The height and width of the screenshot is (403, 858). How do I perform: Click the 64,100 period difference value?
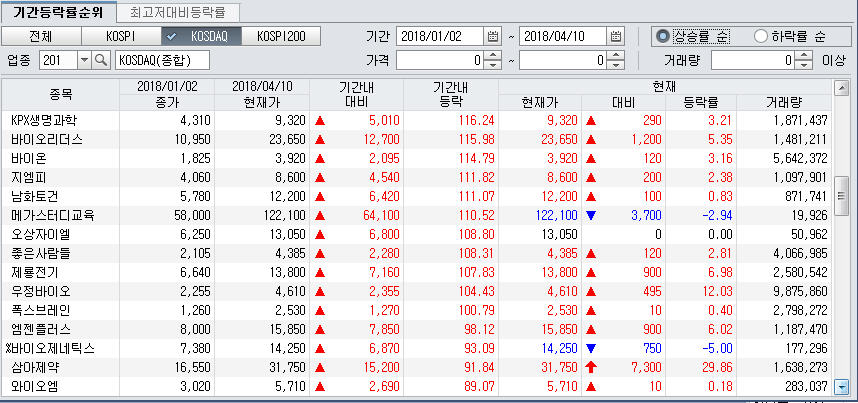pyautogui.click(x=381, y=216)
